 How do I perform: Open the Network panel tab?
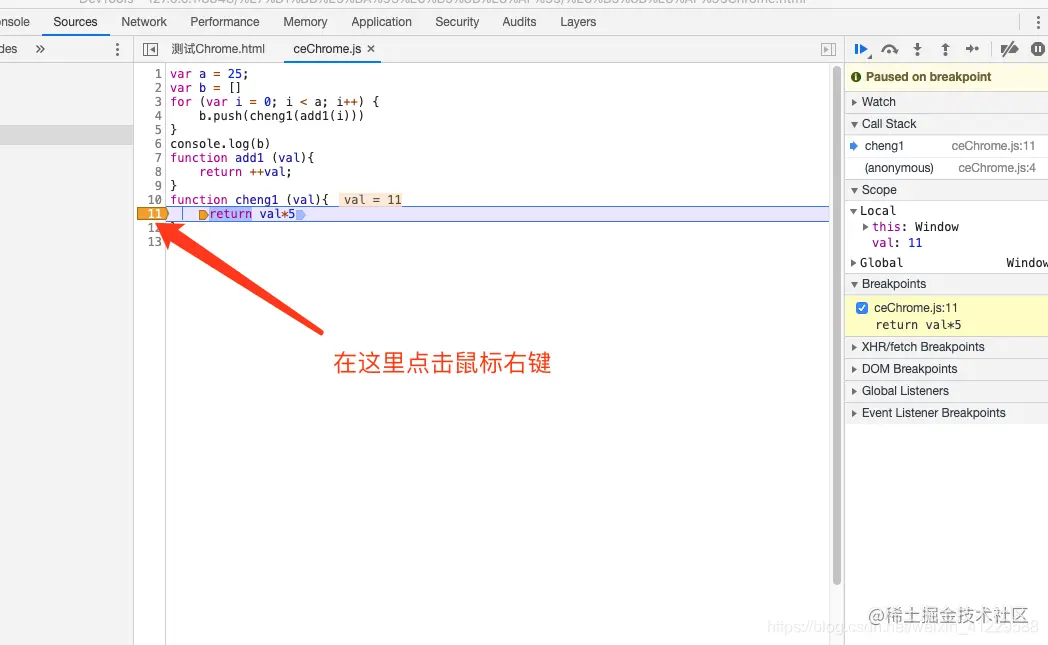point(144,22)
